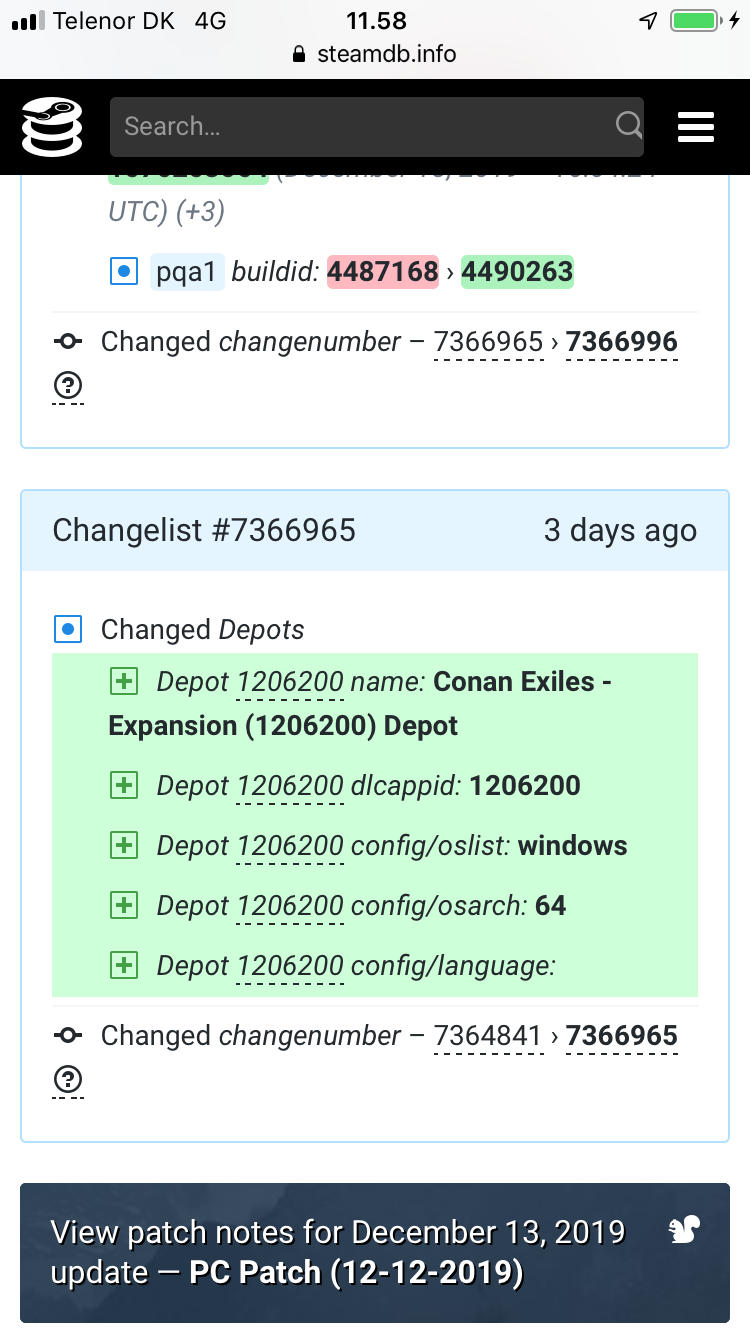Tap the SteamDB logo icon
Image resolution: width=750 pixels, height=1334 pixels.
click(x=52, y=127)
